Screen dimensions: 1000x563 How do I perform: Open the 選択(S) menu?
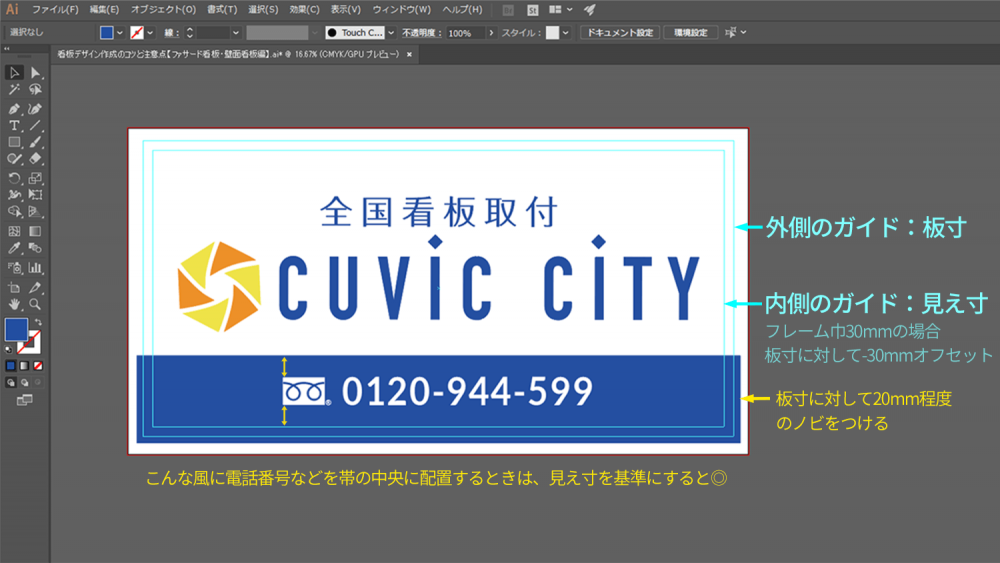[x=263, y=10]
